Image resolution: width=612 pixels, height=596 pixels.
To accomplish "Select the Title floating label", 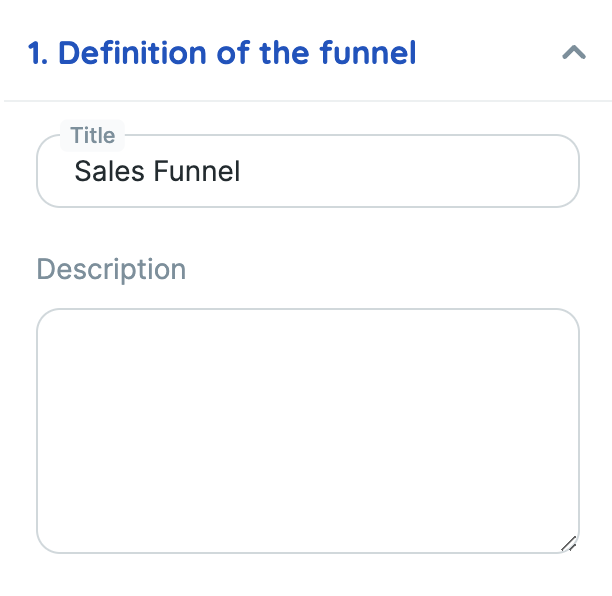I will pos(93,135).
